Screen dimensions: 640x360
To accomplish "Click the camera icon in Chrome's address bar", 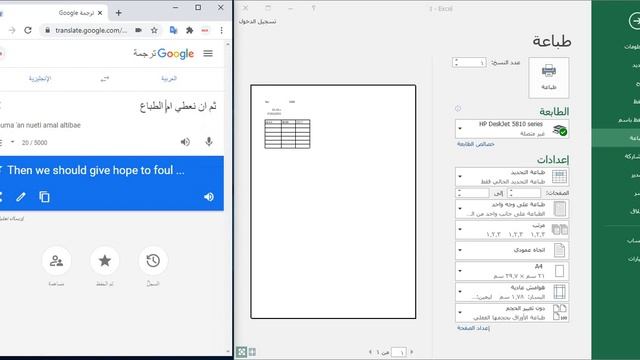I will 138,30.
